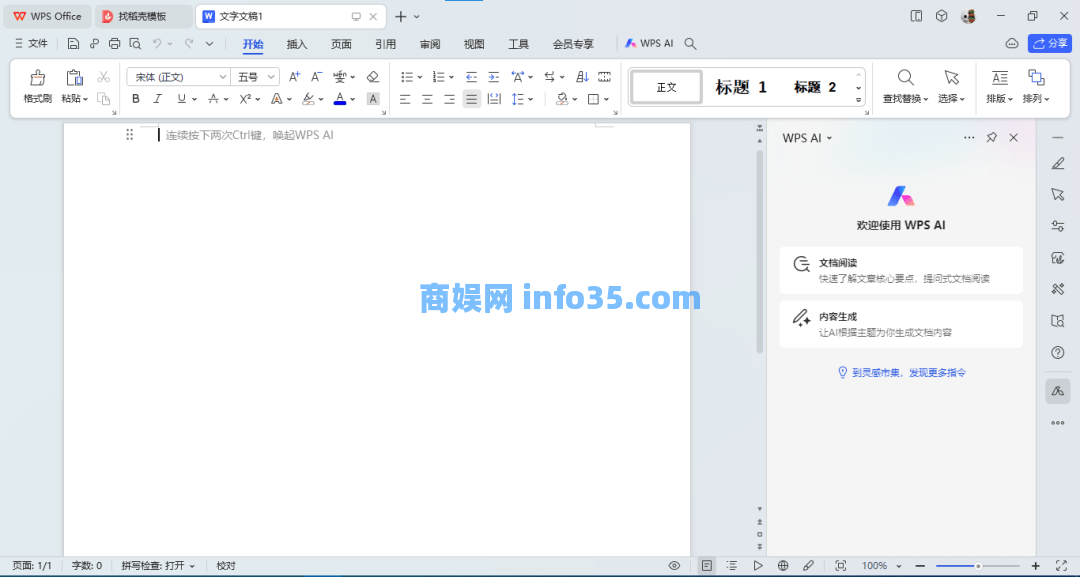The width and height of the screenshot is (1080, 577).
Task: Choose Content Generation (内容生成) in WPS AI panel
Action: 901,324
